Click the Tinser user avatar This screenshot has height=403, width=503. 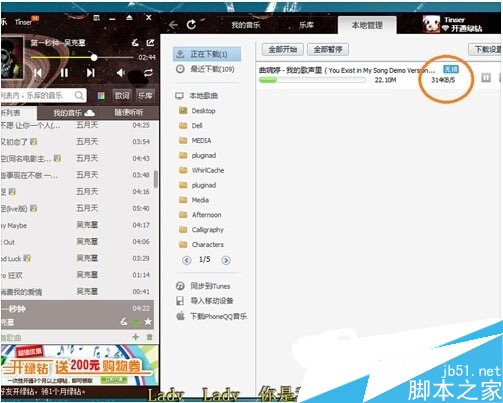[x=431, y=24]
